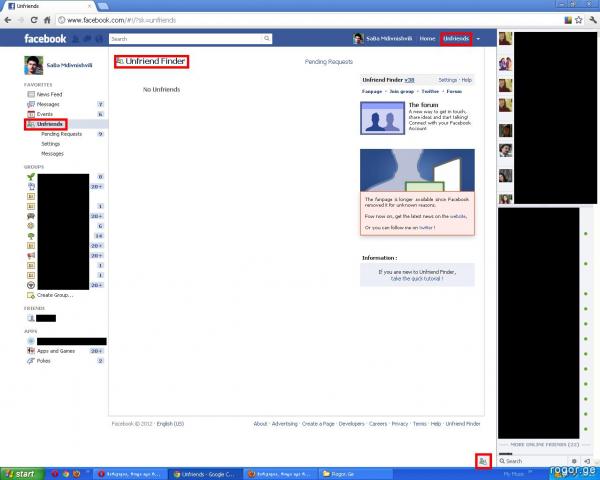The width and height of the screenshot is (600, 480).
Task: Expand the account dropdown arrow in the top bar
Action: click(x=478, y=39)
